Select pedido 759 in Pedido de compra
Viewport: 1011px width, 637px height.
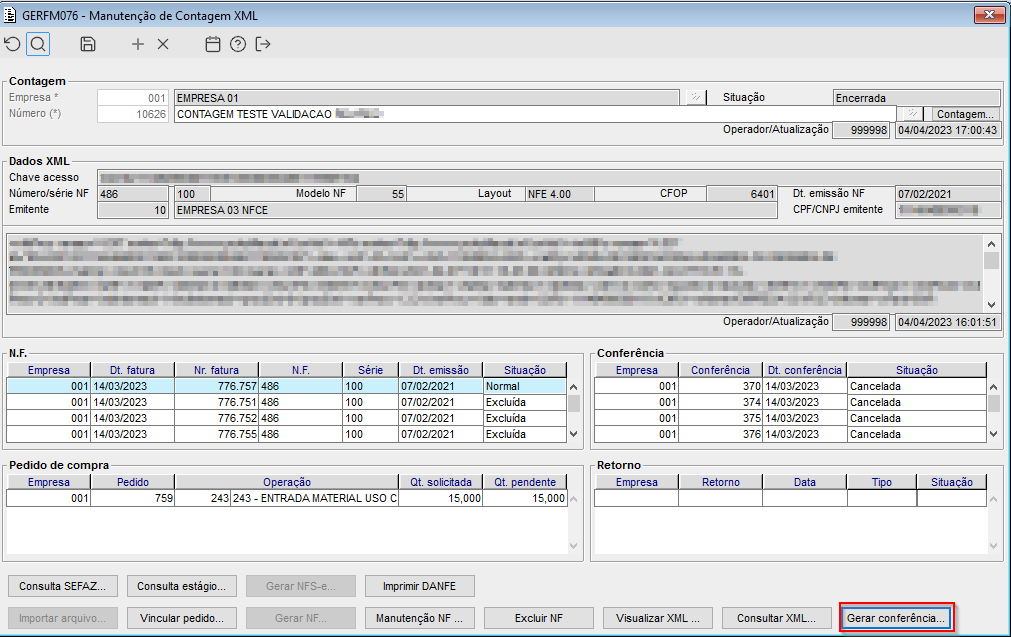[286, 498]
